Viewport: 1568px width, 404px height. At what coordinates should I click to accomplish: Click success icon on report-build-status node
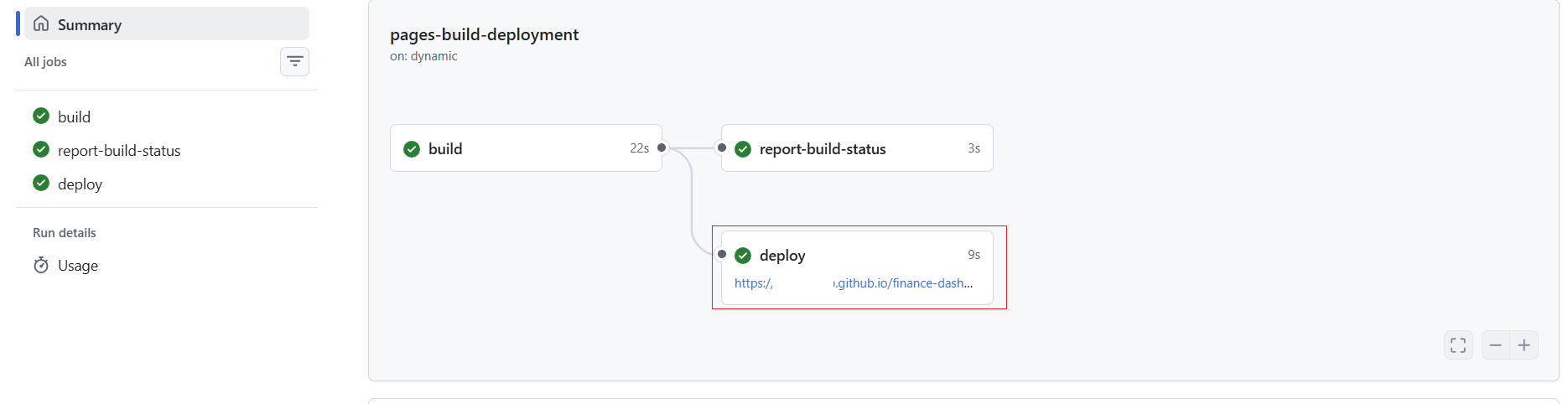tap(743, 149)
